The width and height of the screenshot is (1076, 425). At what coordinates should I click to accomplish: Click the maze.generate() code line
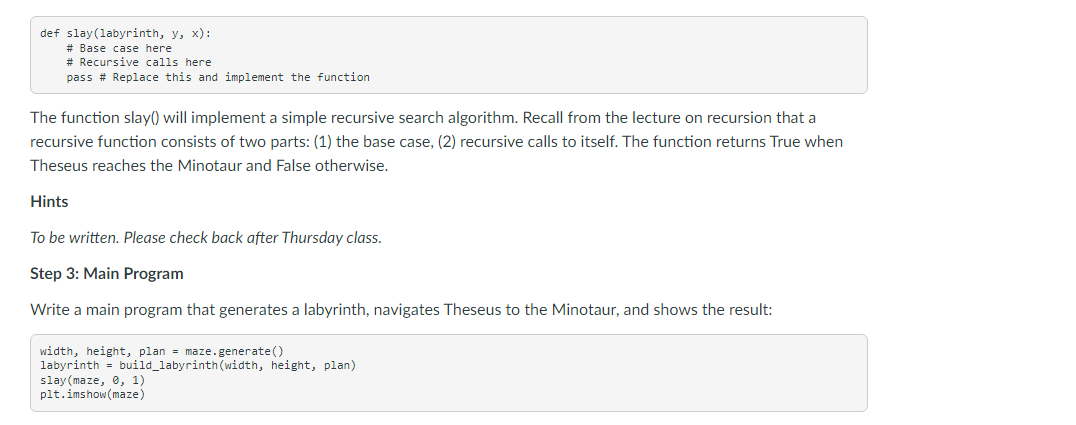point(162,351)
